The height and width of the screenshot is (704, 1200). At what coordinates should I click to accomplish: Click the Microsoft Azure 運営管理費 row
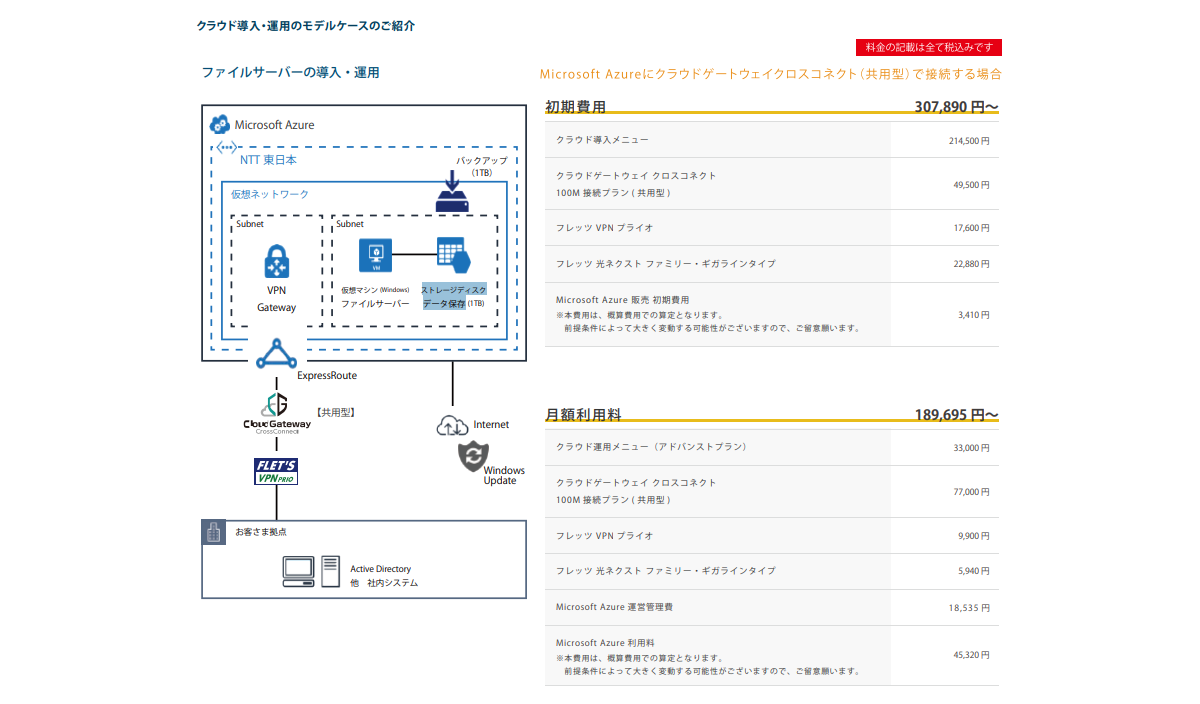(x=771, y=607)
